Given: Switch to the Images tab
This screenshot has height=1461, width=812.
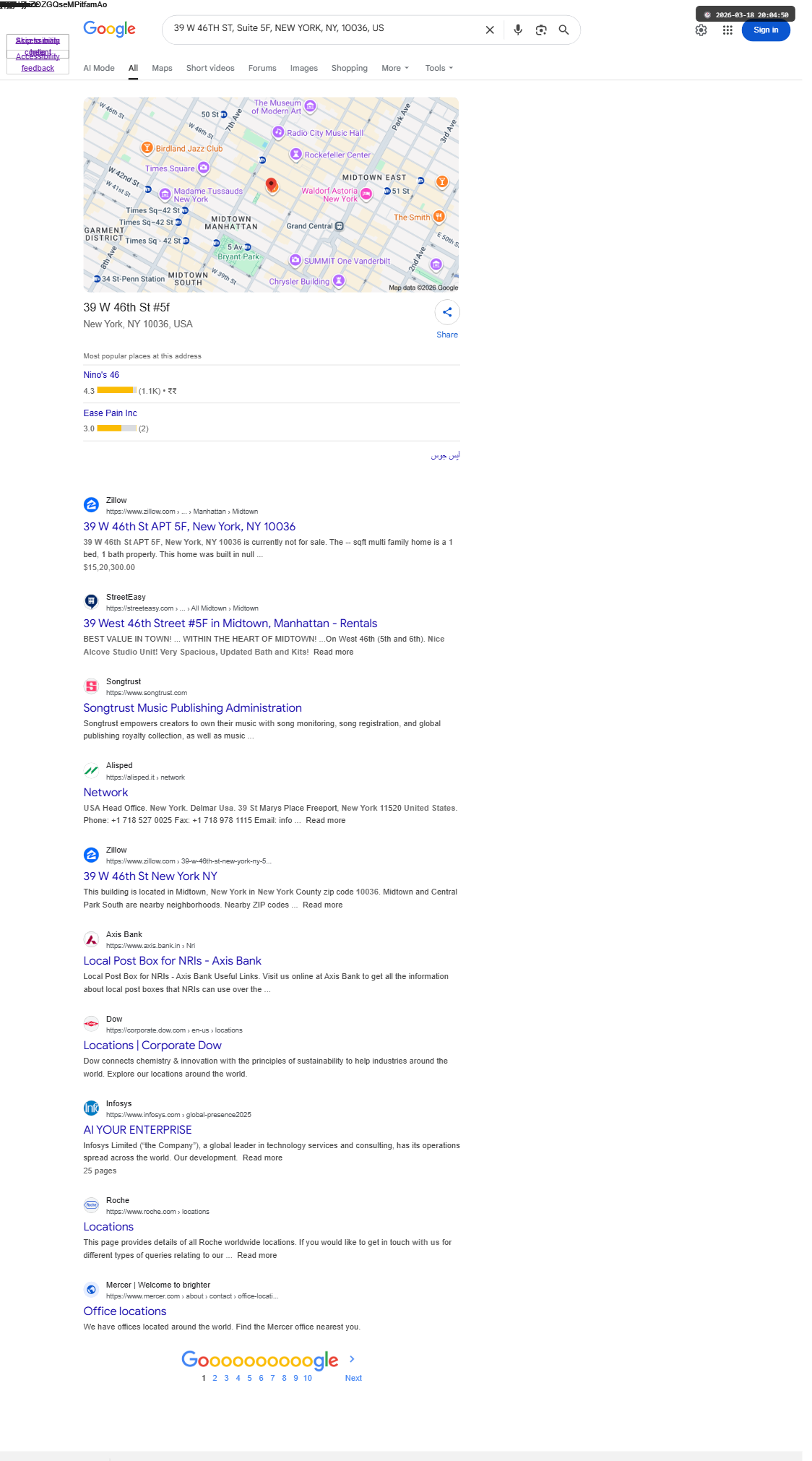Looking at the screenshot, I should coord(304,68).
